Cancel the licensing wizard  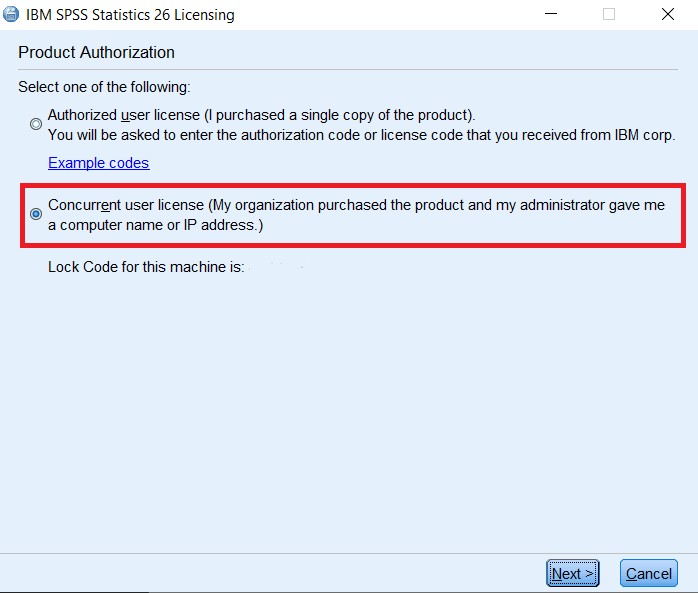tap(649, 573)
